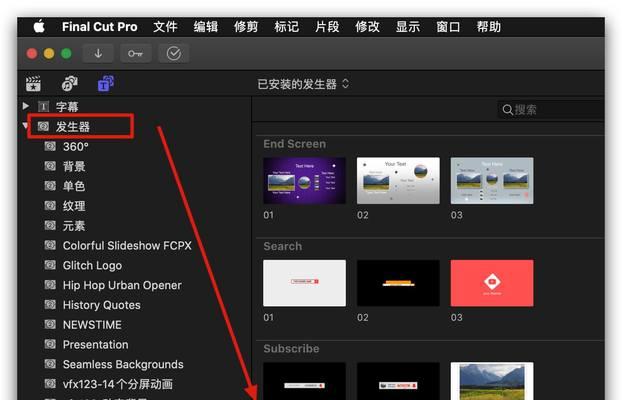This screenshot has height=400, width=622.
Task: Select the 元素 generator category
Action: [134, 226]
